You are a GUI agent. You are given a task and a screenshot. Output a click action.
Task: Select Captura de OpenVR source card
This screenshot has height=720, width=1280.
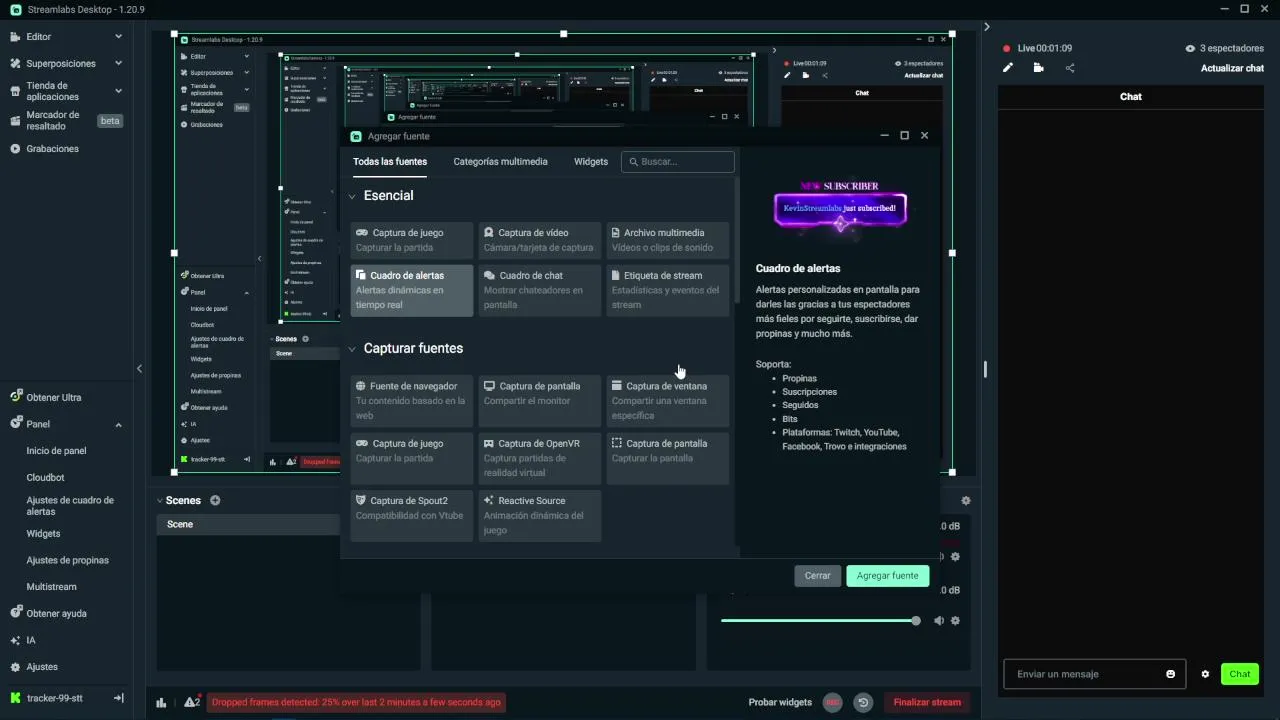(540, 458)
